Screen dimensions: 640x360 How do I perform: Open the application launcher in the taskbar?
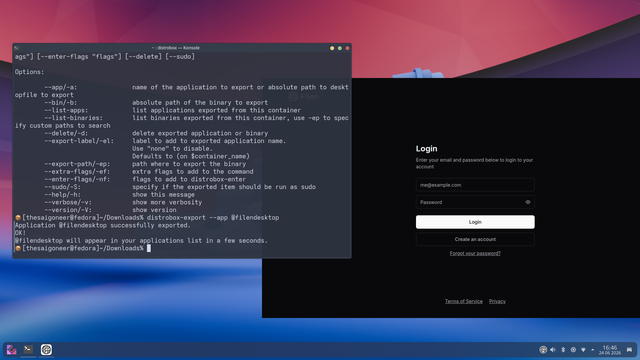11,350
